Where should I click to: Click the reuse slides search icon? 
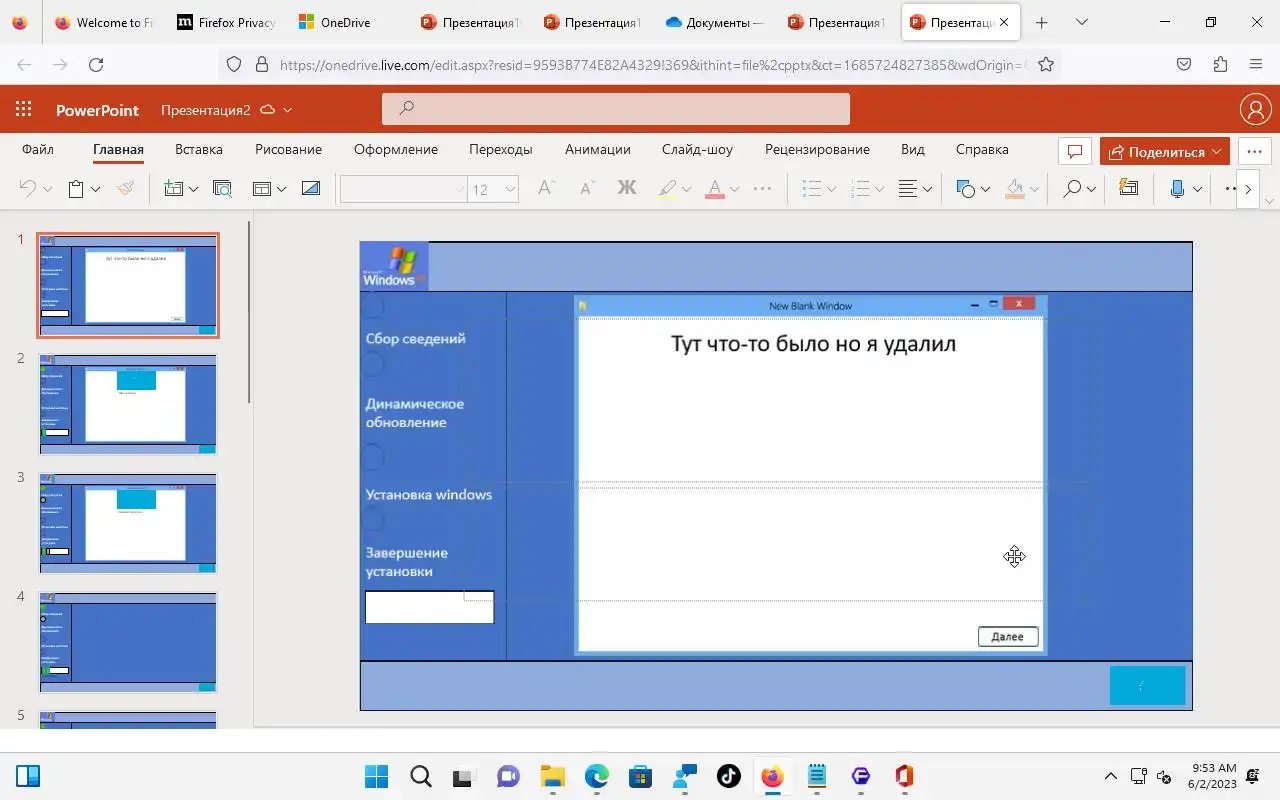222,188
